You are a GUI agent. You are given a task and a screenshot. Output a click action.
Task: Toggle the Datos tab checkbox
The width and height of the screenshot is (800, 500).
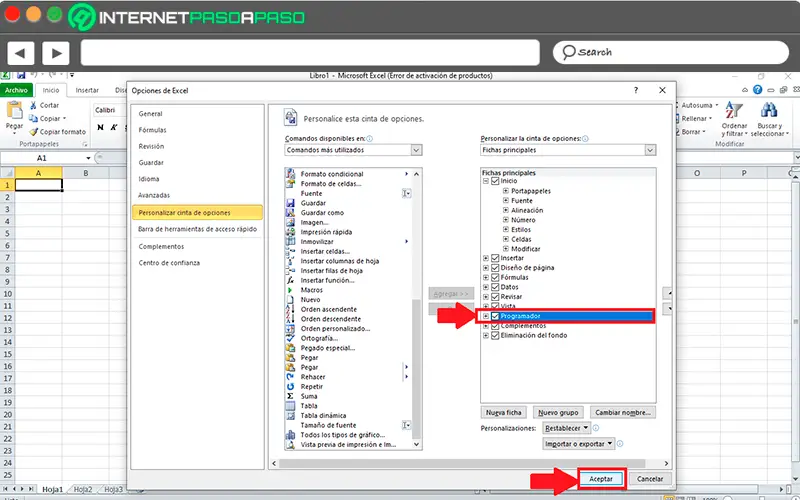(x=495, y=287)
